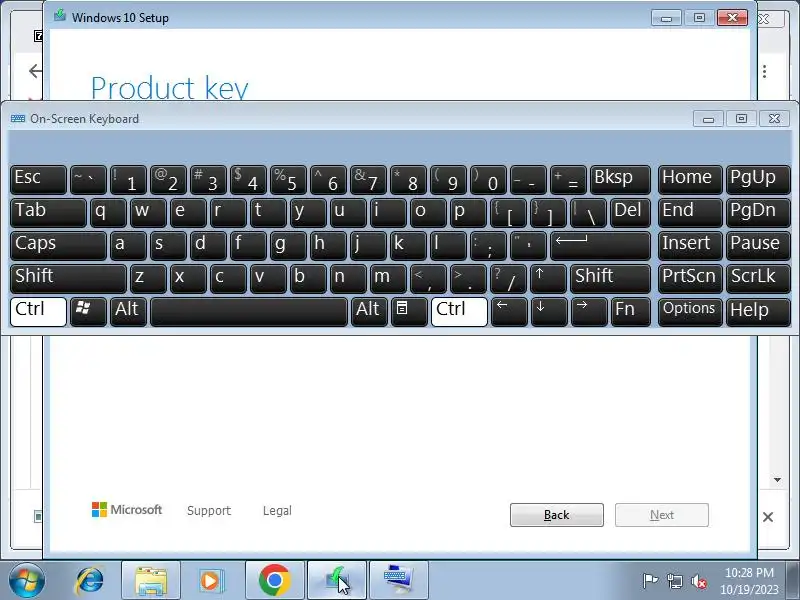This screenshot has width=800, height=600.
Task: Click the space bar key
Action: (x=248, y=312)
